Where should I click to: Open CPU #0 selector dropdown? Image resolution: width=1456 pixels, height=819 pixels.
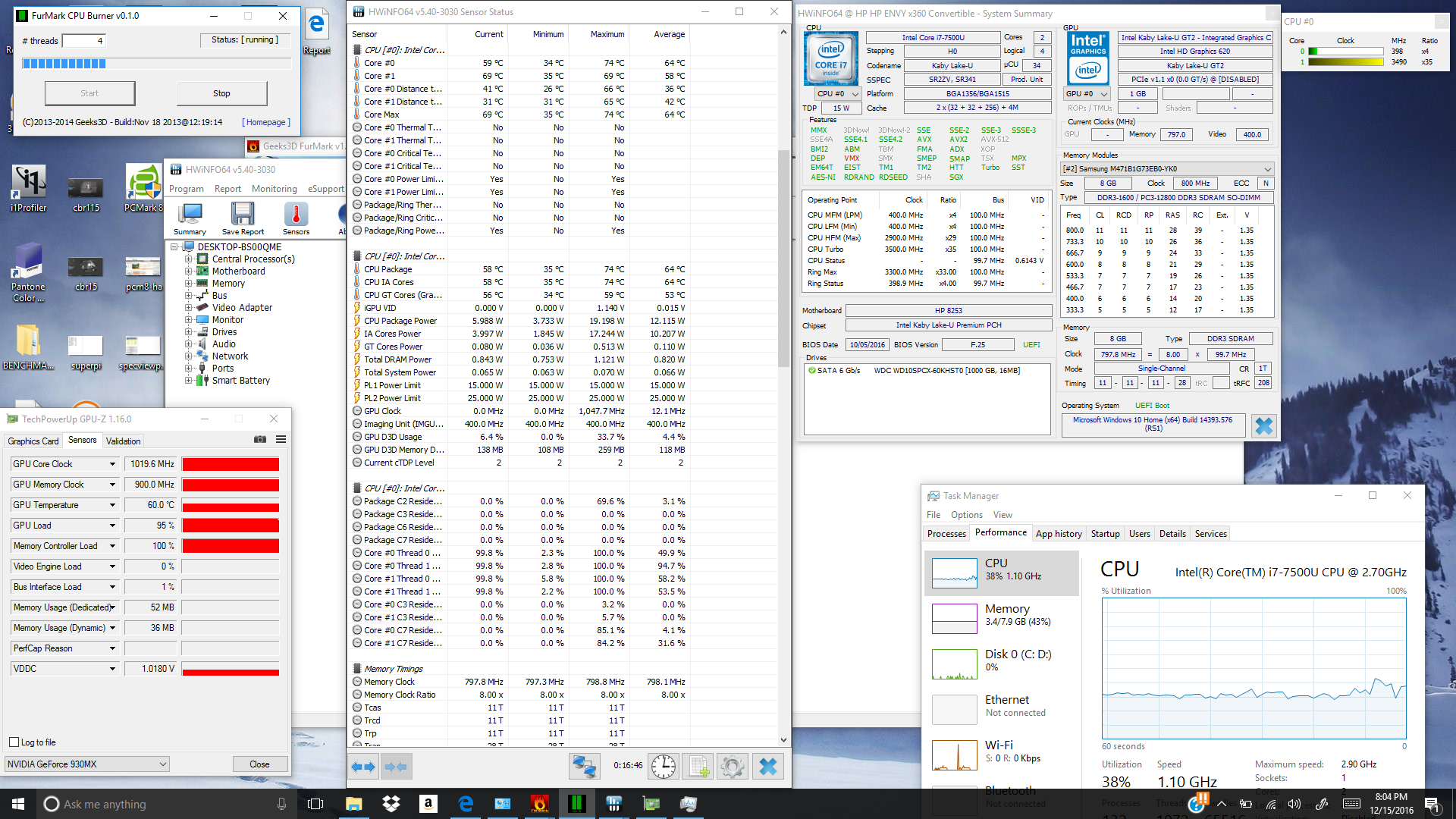[838, 94]
